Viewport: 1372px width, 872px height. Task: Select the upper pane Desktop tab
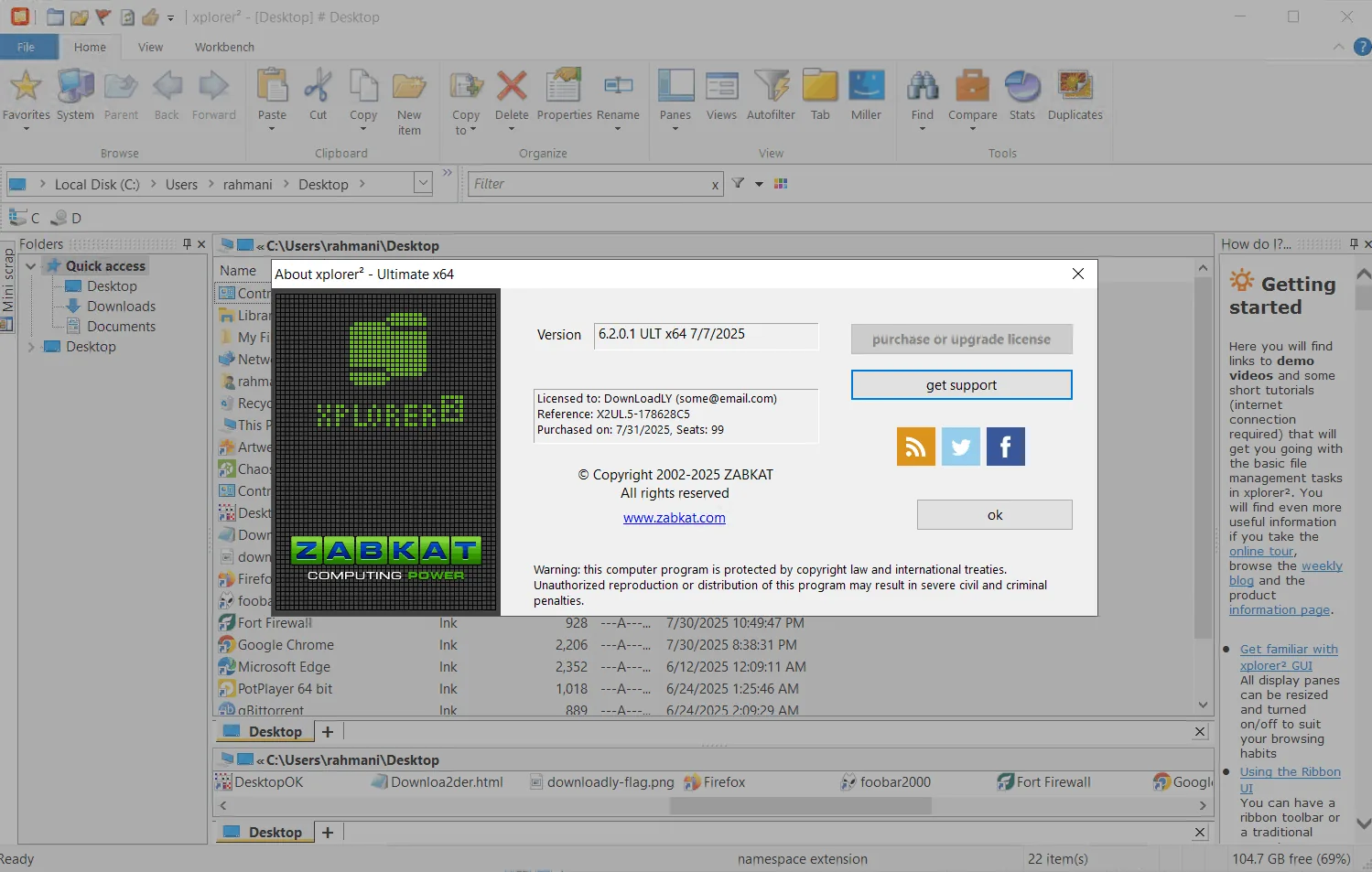[265, 732]
